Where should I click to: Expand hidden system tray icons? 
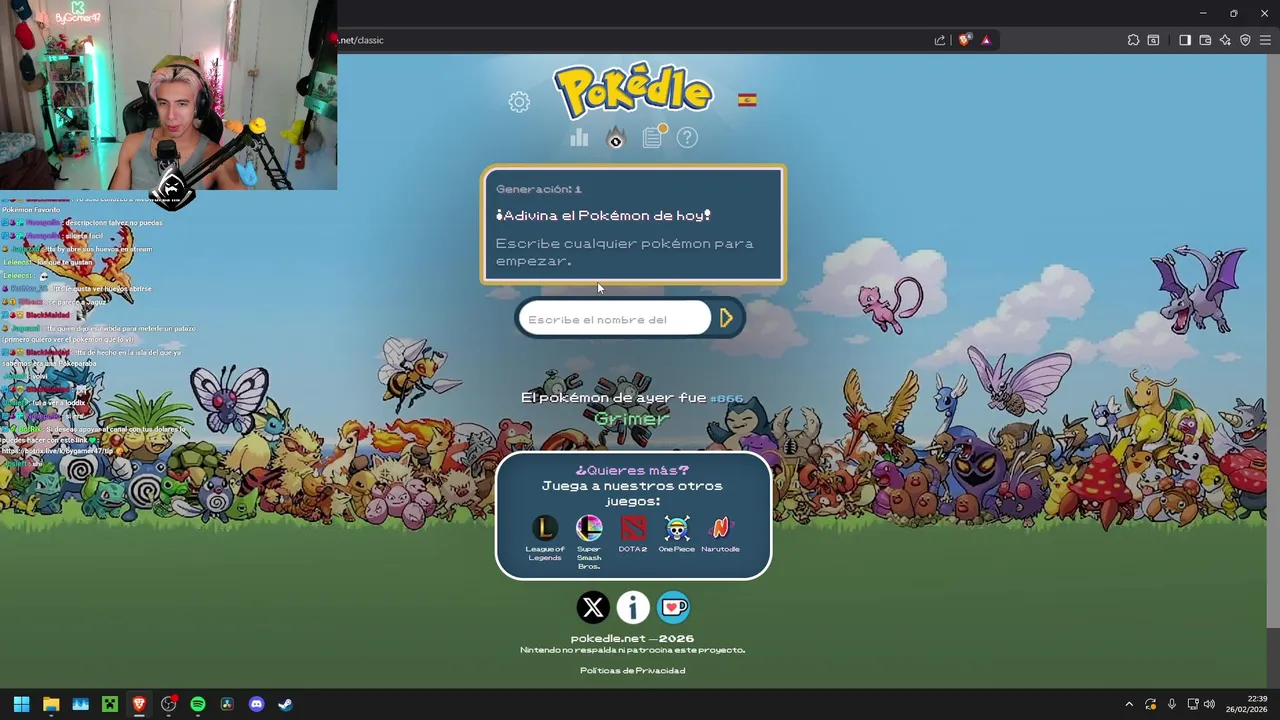pos(1129,704)
